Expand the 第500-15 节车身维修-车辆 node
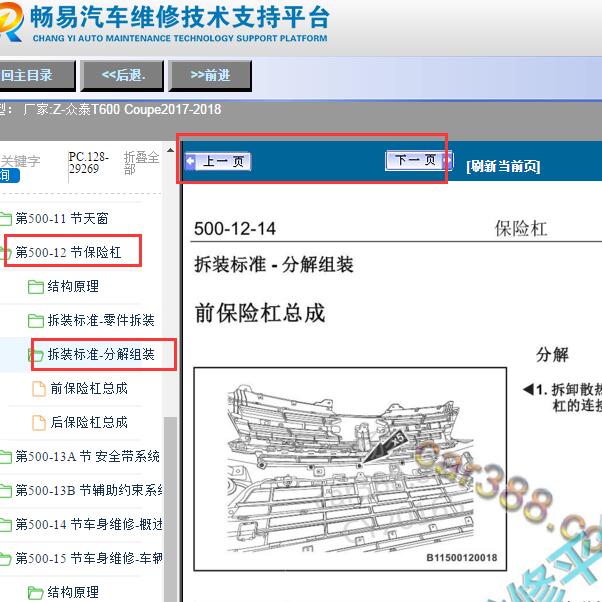The height and width of the screenshot is (602, 602). tap(89, 558)
